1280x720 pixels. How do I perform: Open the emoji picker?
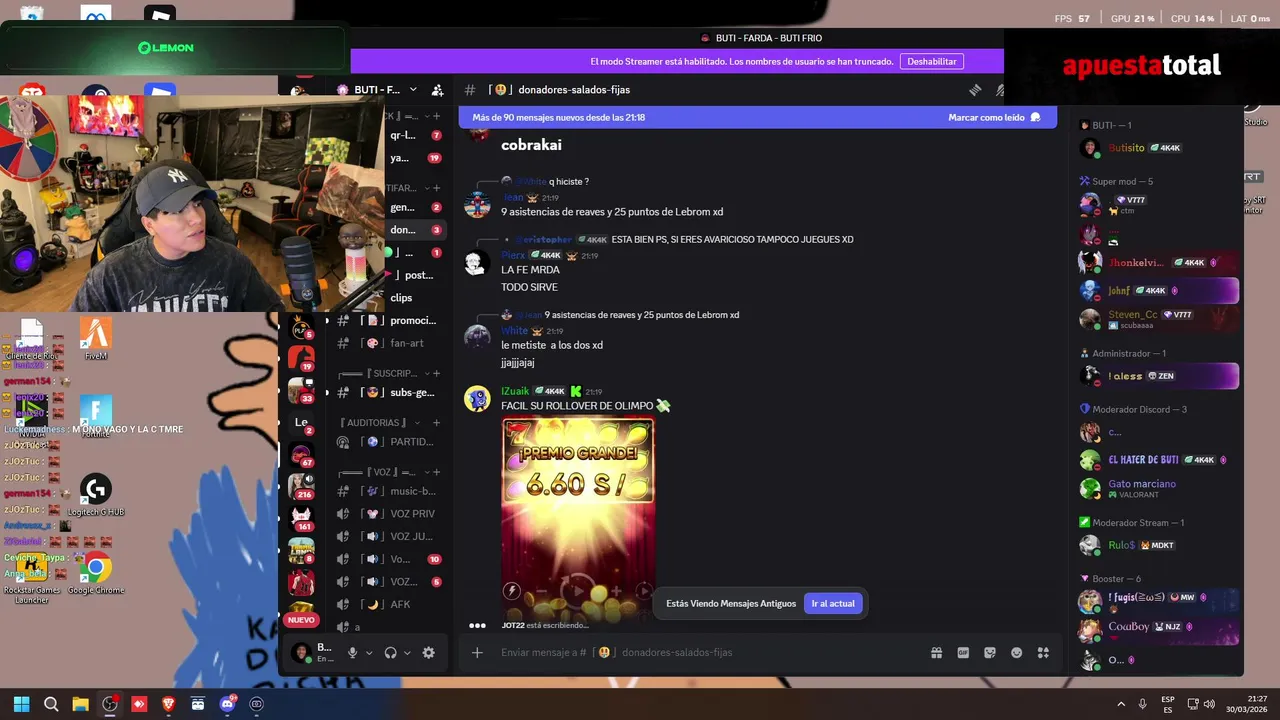point(1017,653)
